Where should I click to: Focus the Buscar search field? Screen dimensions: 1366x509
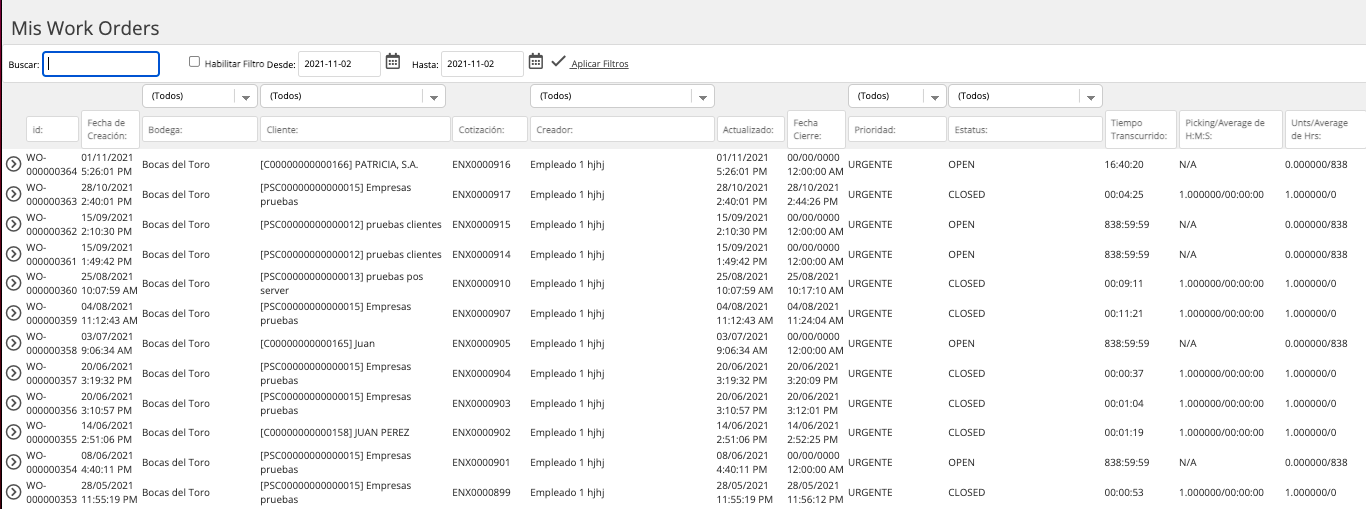(x=101, y=64)
